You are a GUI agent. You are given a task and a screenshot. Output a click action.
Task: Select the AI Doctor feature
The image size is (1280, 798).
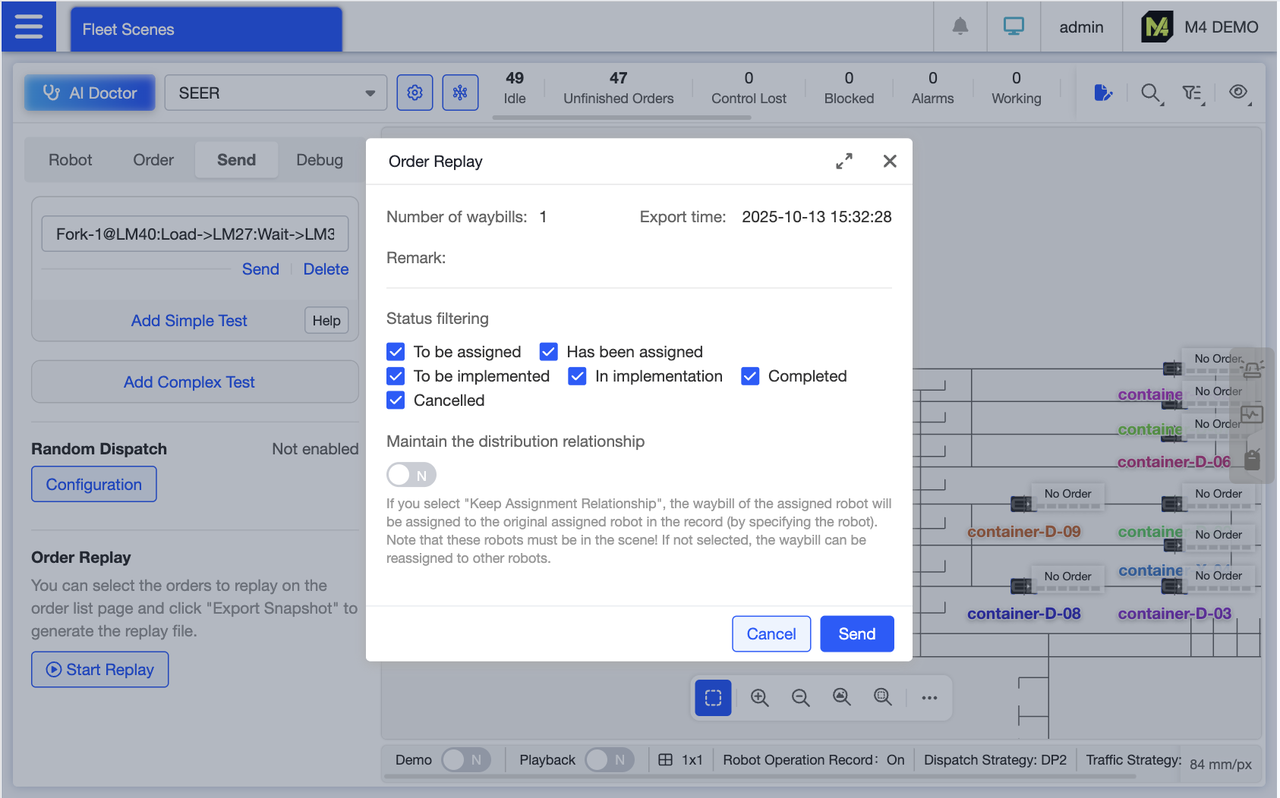pos(89,92)
